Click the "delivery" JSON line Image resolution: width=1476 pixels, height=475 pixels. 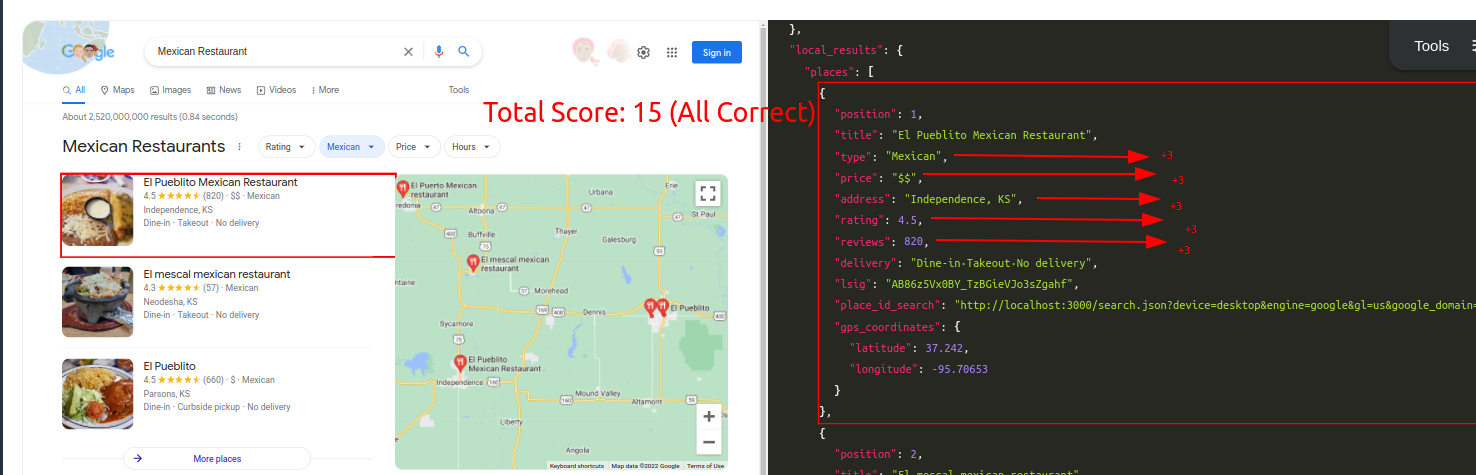[966, 263]
